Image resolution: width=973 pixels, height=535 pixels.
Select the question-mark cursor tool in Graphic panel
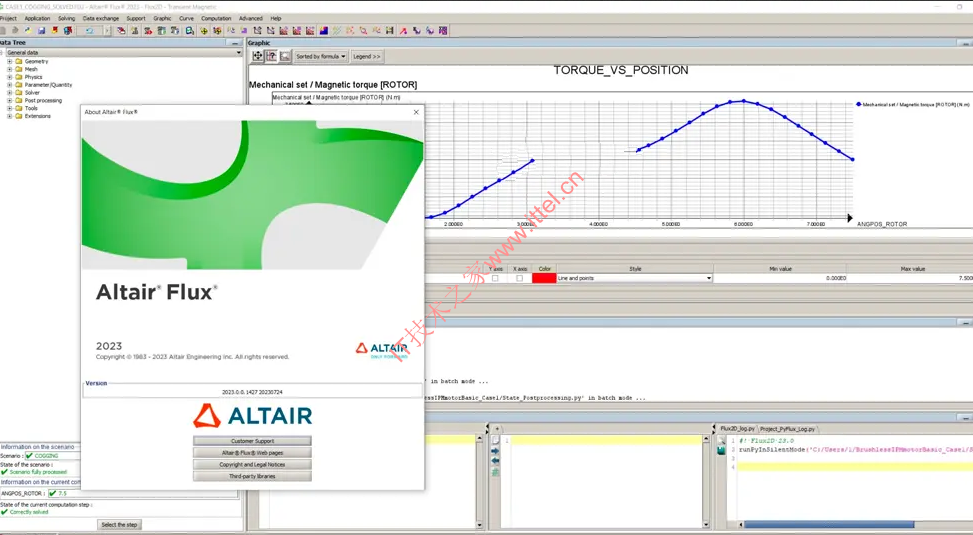click(271, 56)
